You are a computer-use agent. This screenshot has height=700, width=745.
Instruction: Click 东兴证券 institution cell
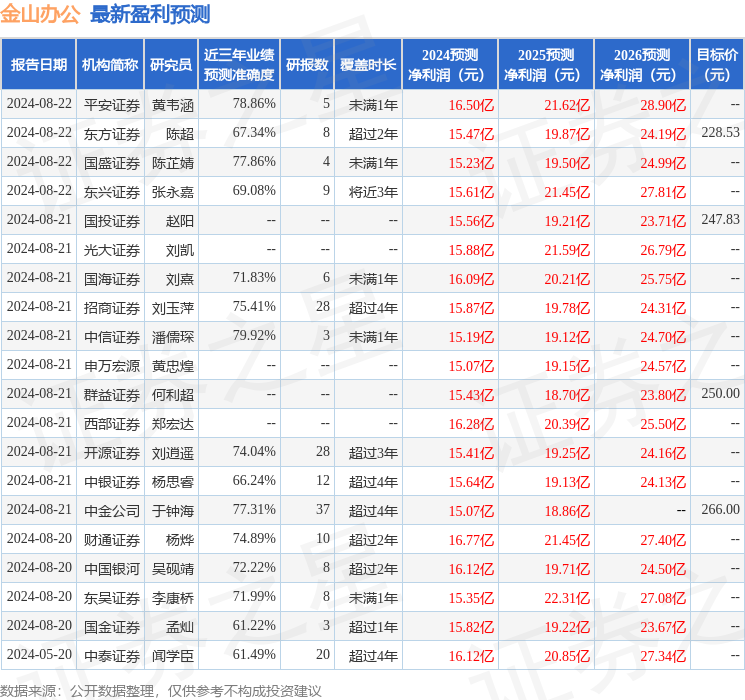(112, 192)
